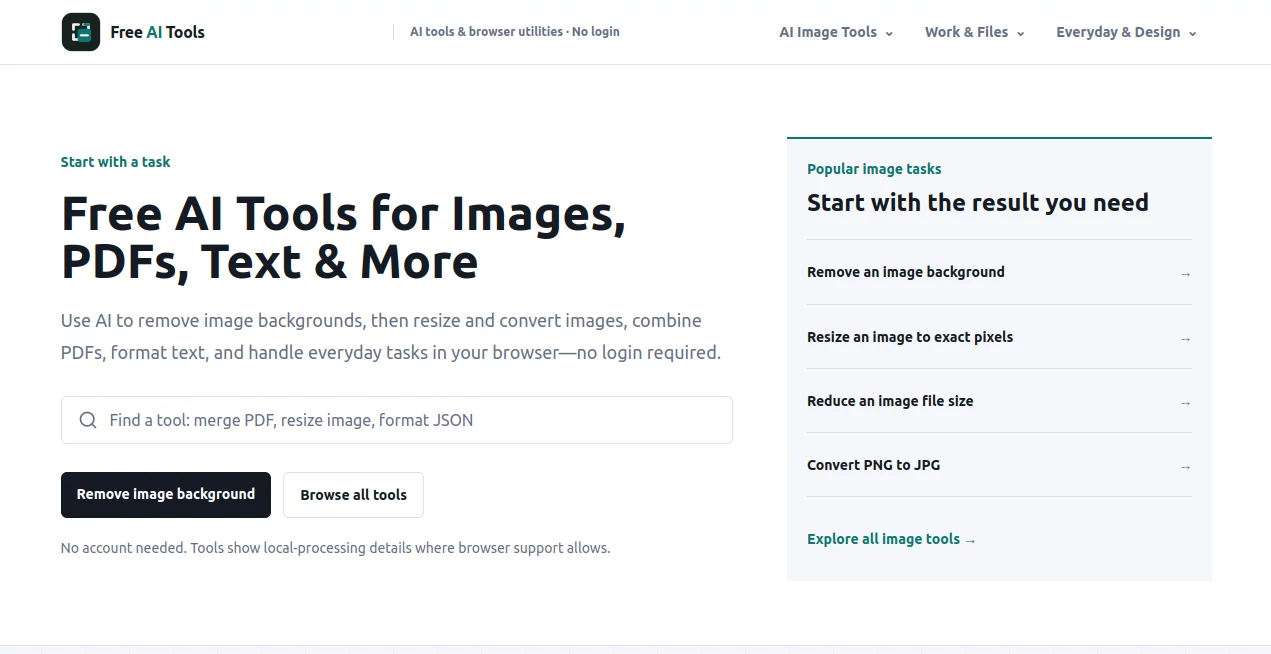Go to Free AI Tools home link
1271x654 pixels.
133,32
